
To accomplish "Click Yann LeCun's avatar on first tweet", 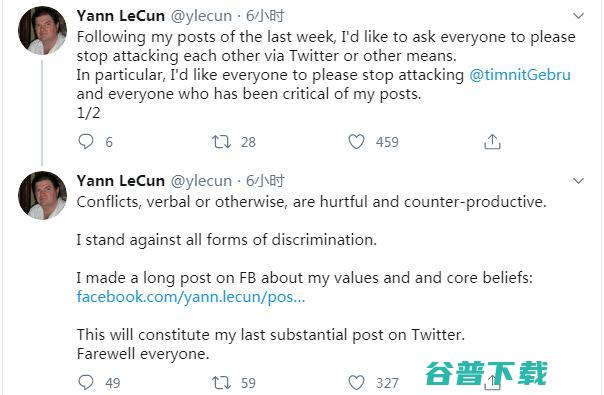I will point(42,30).
